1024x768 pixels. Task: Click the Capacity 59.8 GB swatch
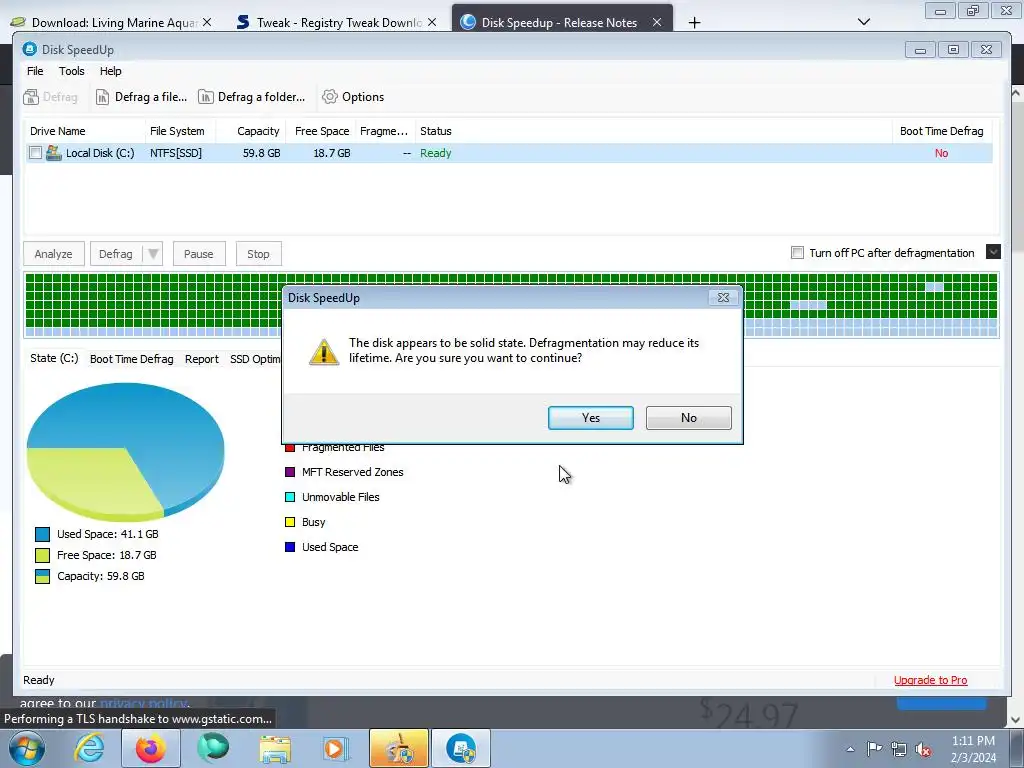pos(42,576)
